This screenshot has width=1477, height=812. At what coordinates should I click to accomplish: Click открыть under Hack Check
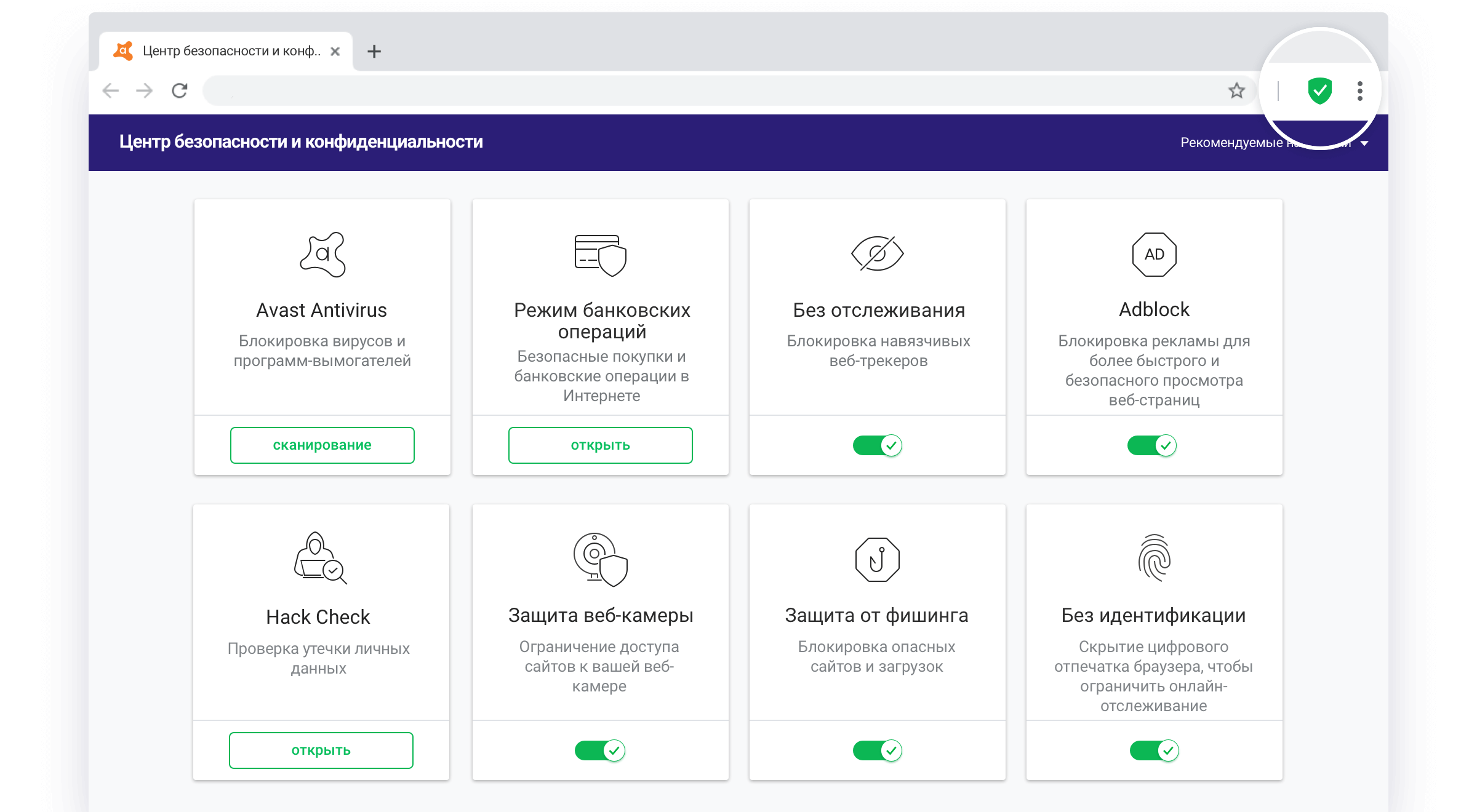tap(321, 750)
